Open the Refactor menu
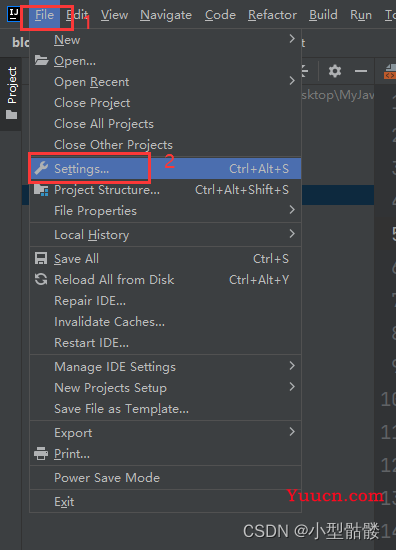 (273, 15)
